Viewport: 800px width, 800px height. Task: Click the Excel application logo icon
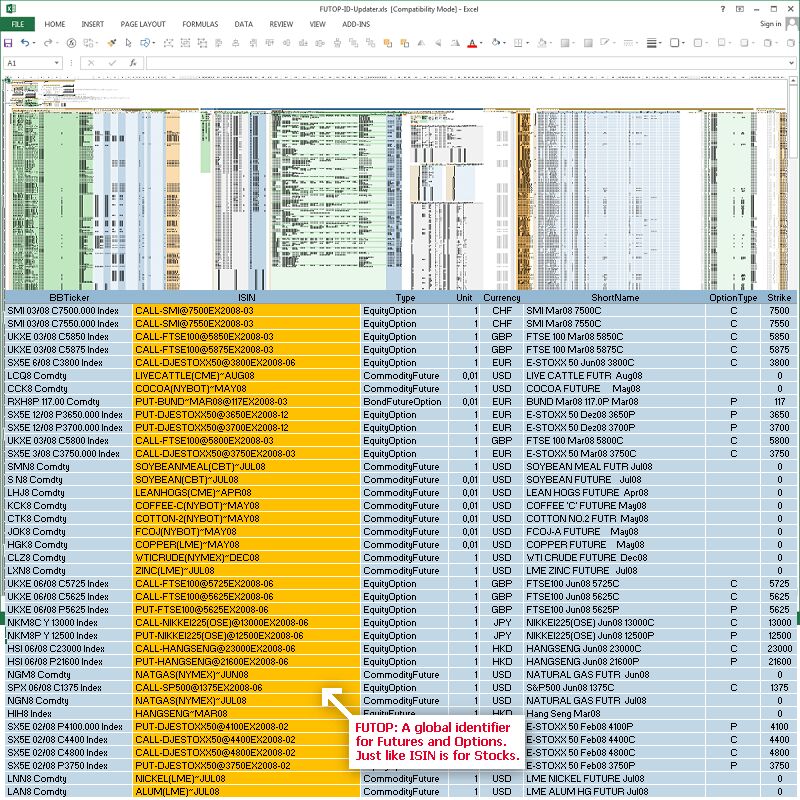click(10, 9)
